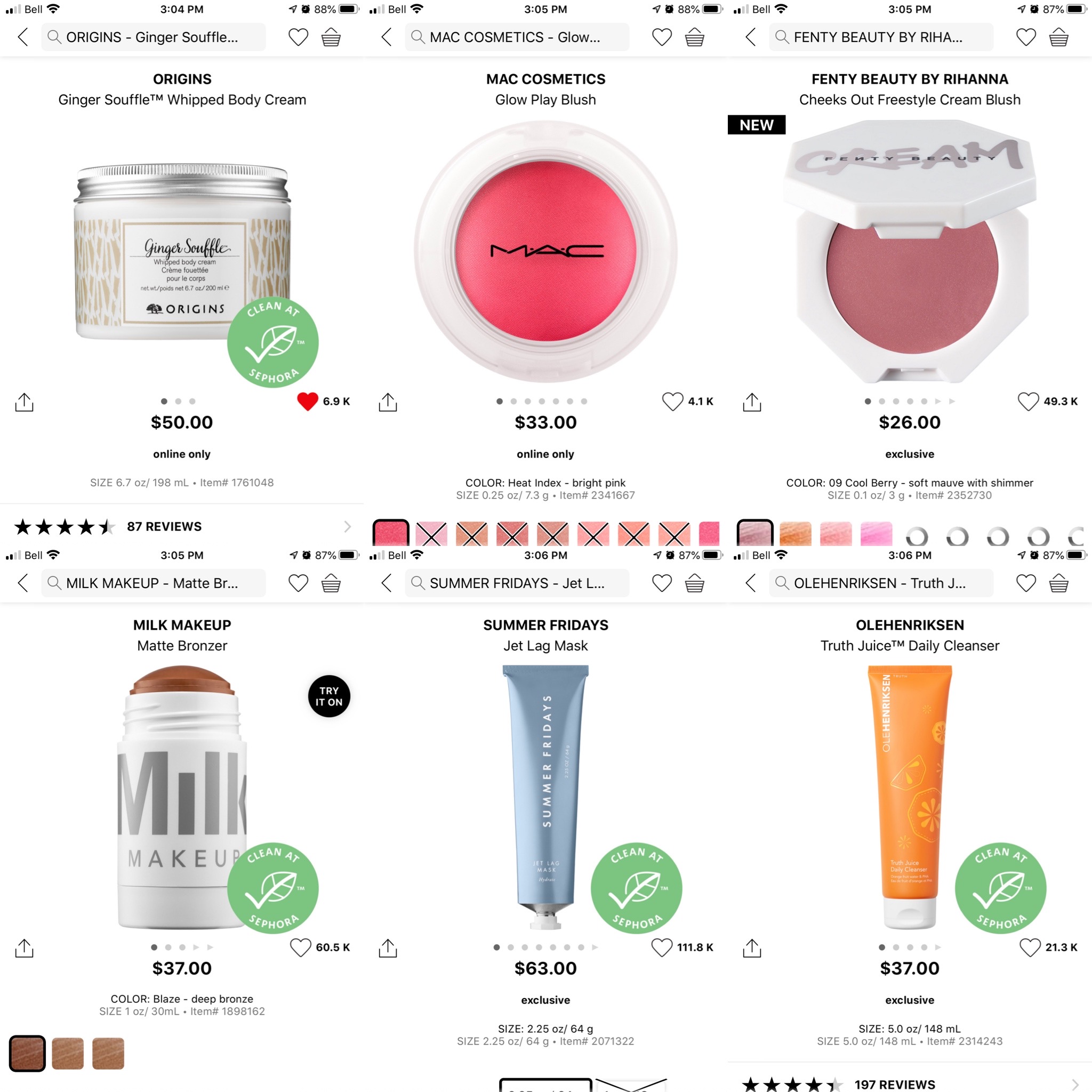Love the Truth Juice cleanser 21.3 K heart
The width and height of the screenshot is (1092, 1092).
click(x=1030, y=948)
